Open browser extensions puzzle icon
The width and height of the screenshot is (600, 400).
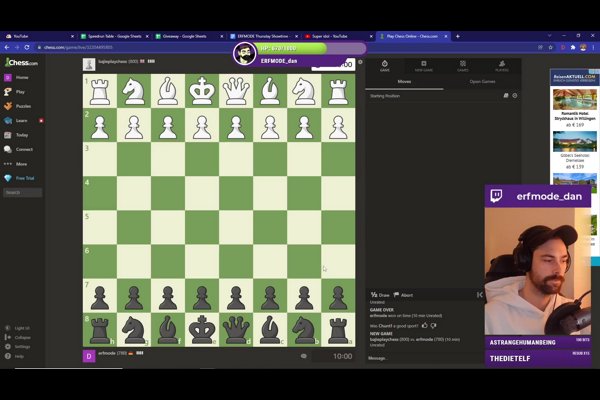click(573, 47)
